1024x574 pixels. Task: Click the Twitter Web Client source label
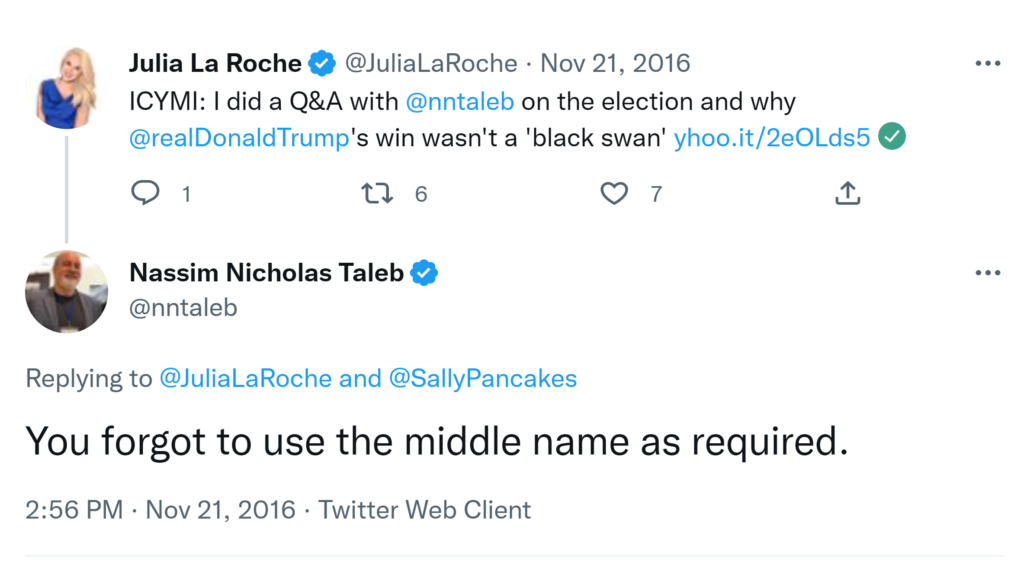[x=425, y=510]
